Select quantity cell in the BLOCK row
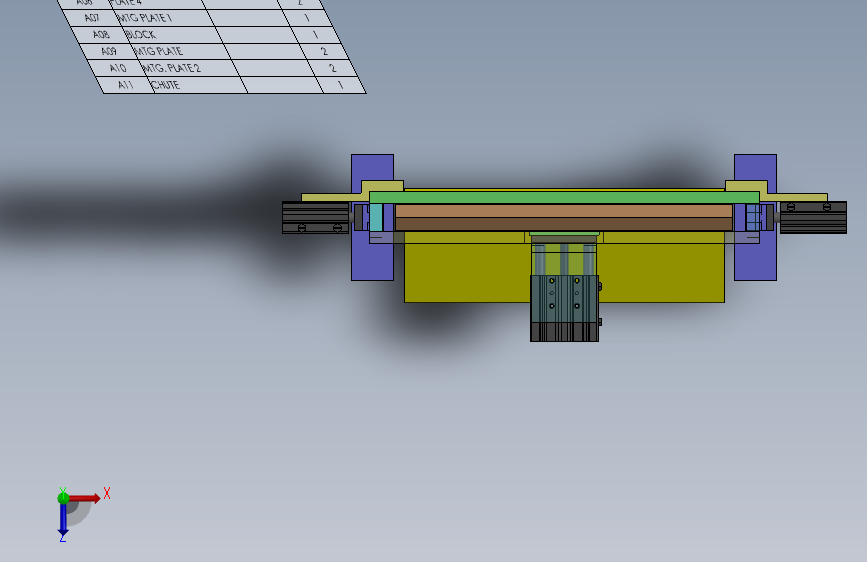 pyautogui.click(x=316, y=34)
